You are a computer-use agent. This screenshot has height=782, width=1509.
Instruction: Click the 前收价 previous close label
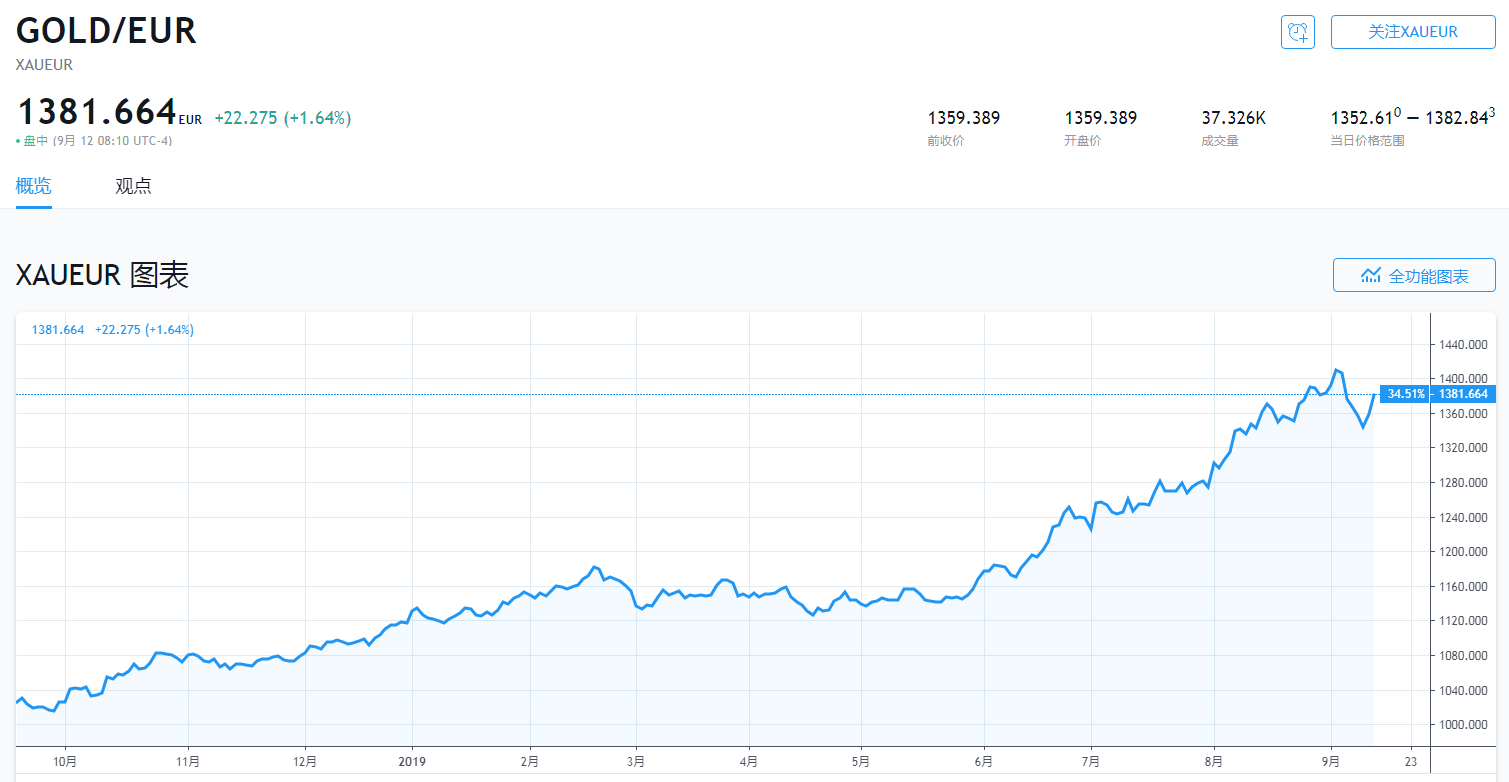(x=946, y=141)
